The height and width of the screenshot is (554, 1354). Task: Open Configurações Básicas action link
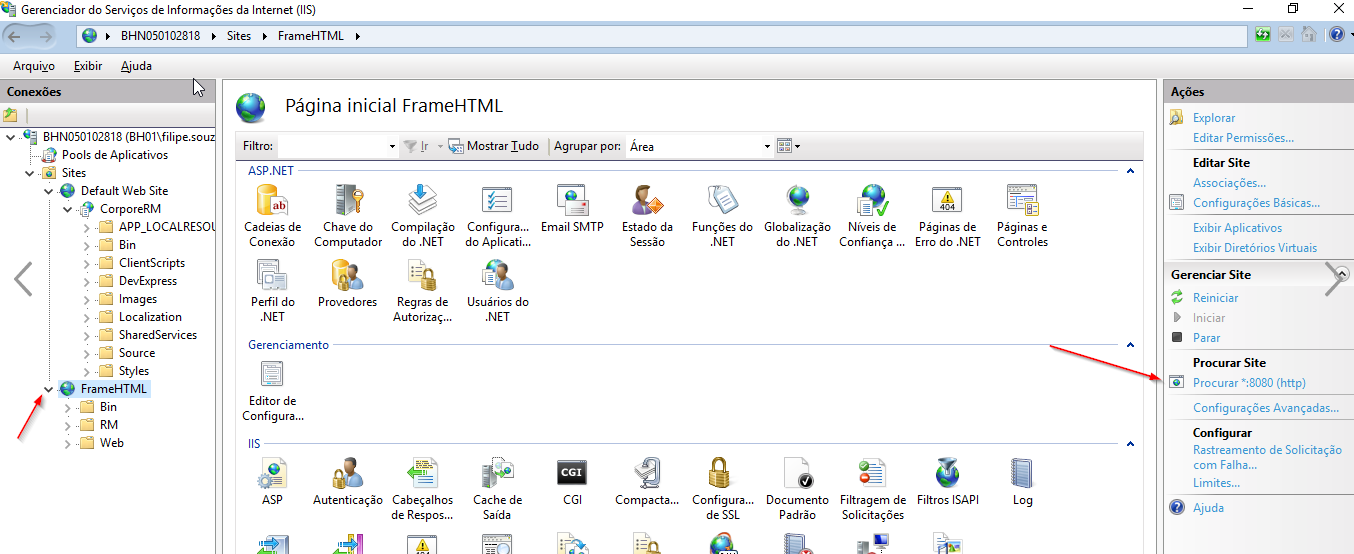coord(1256,203)
